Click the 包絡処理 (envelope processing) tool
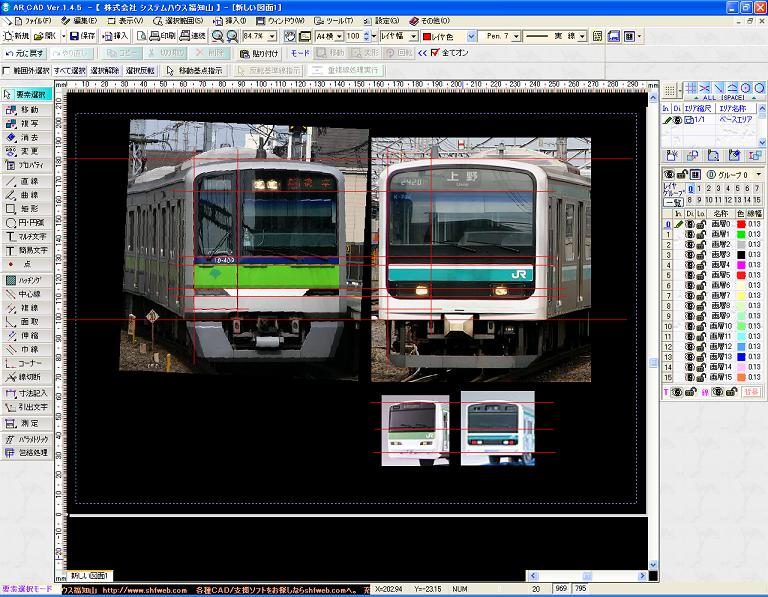 coord(27,453)
